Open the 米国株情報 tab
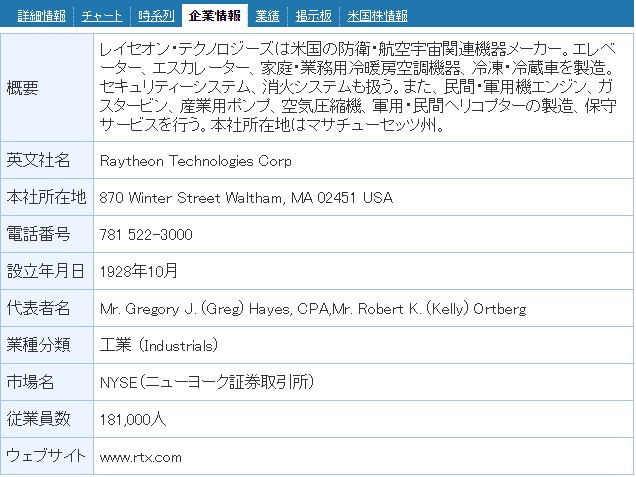The image size is (636, 477). pos(377,16)
